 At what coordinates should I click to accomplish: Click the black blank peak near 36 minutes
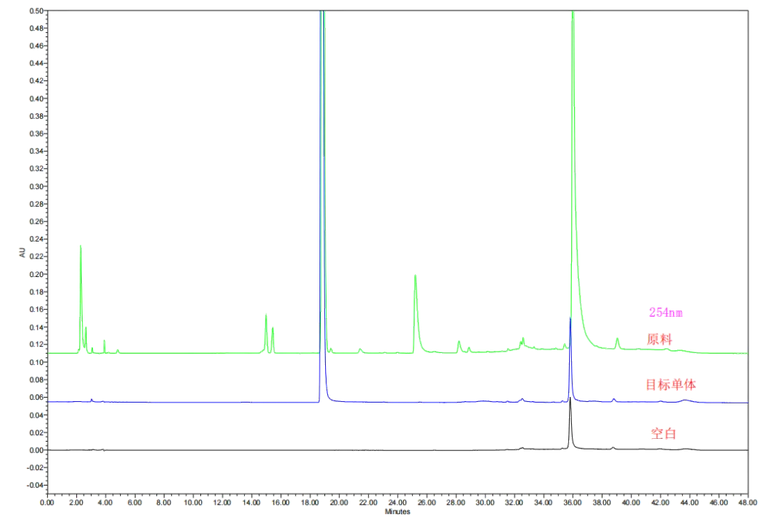click(x=570, y=404)
